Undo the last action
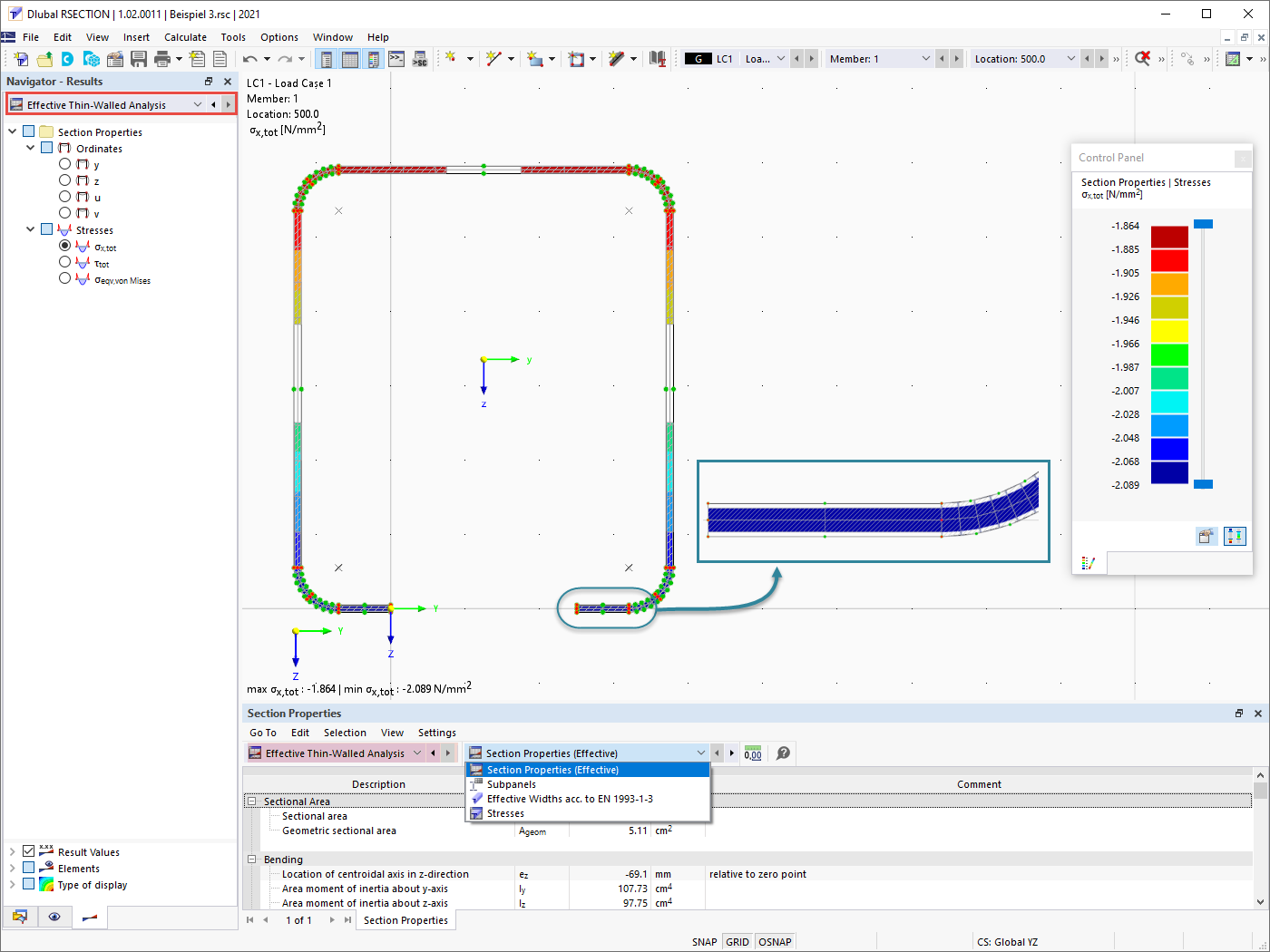 (x=250, y=59)
